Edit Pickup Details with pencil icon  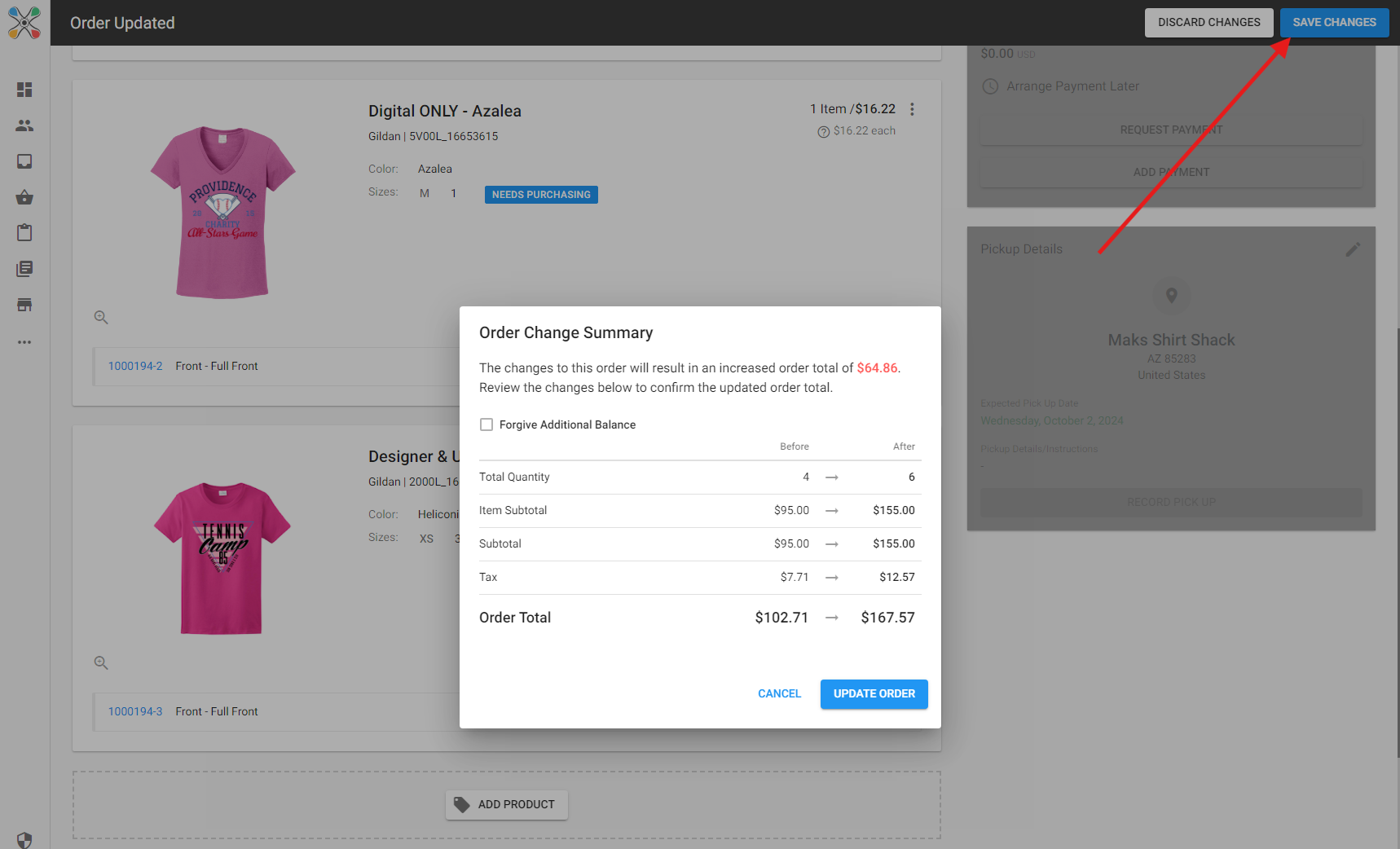click(x=1353, y=249)
